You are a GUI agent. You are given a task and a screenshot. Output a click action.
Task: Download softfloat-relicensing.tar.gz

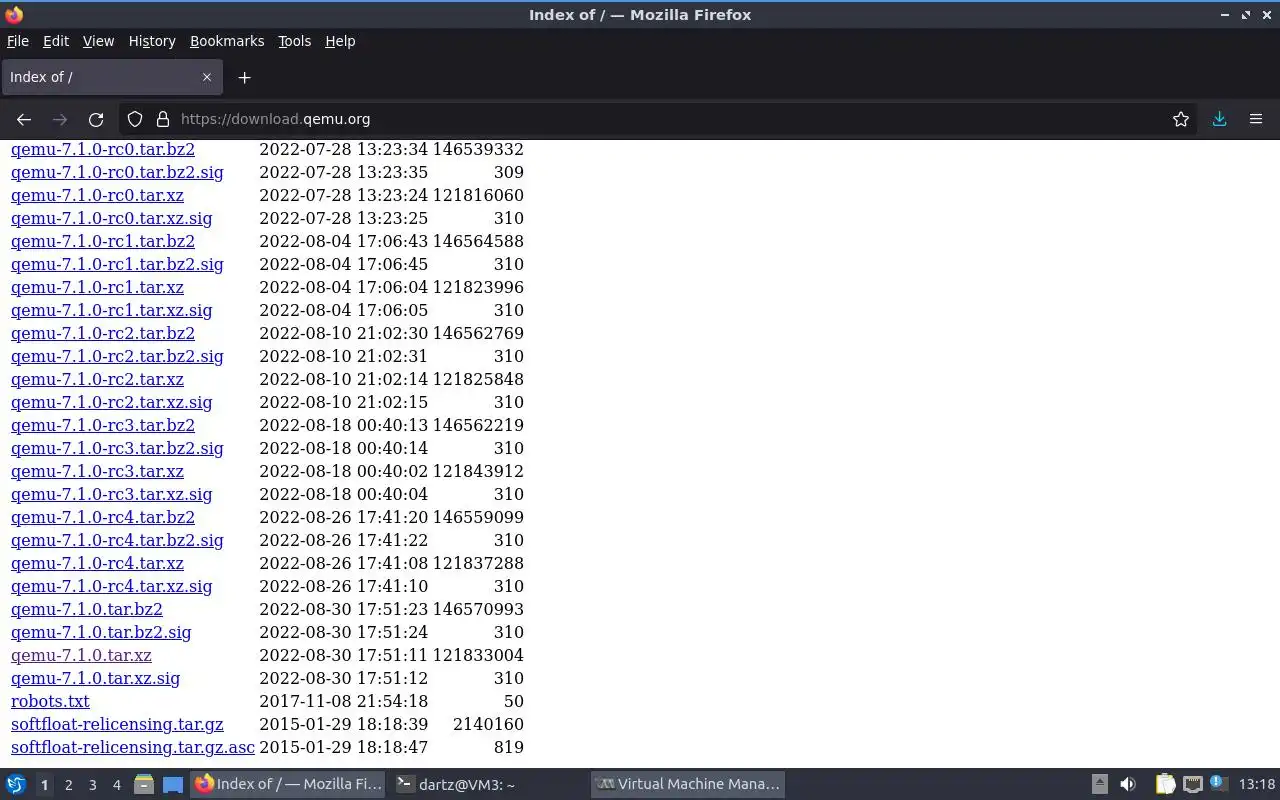(x=117, y=724)
